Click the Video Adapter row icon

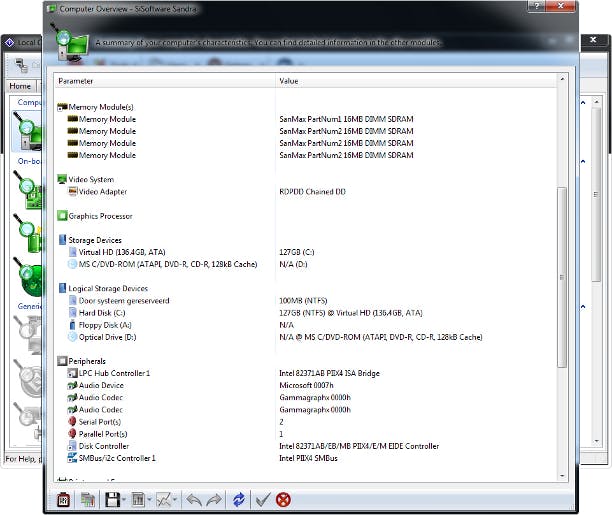73,191
